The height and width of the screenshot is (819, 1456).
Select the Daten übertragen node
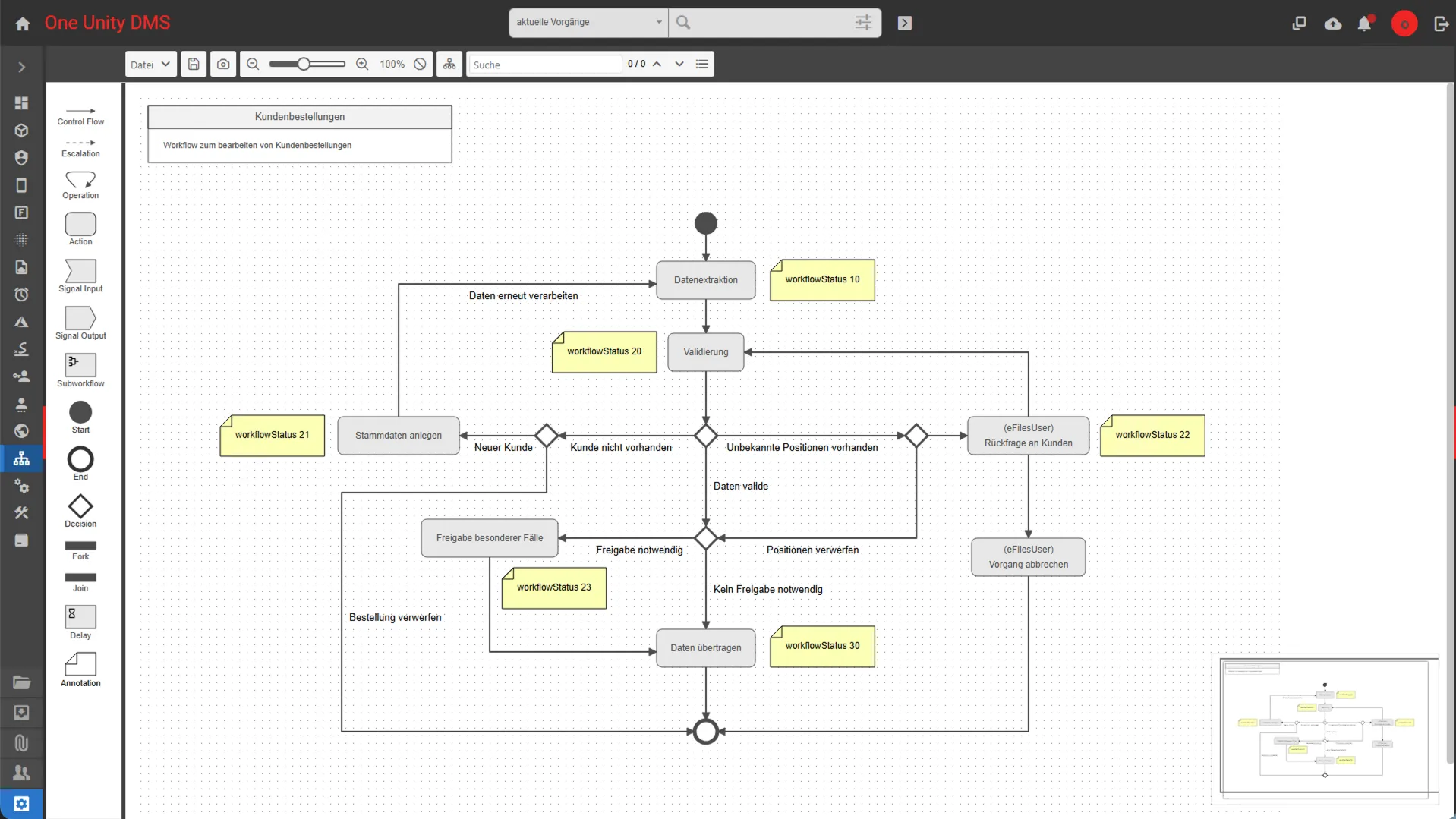[x=706, y=648]
